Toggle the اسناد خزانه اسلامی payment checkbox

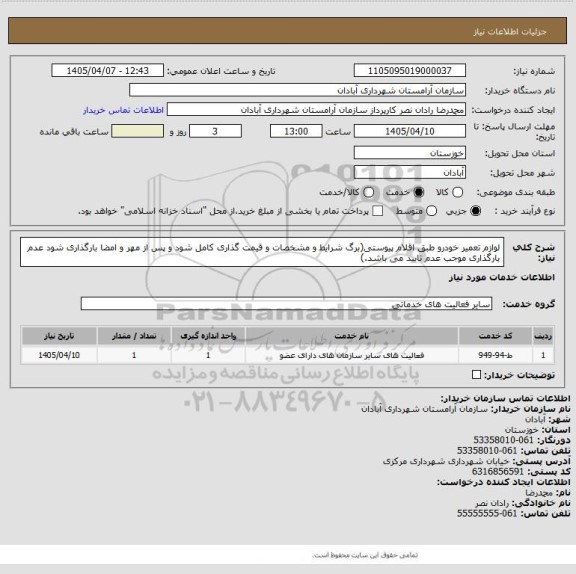[x=377, y=211]
